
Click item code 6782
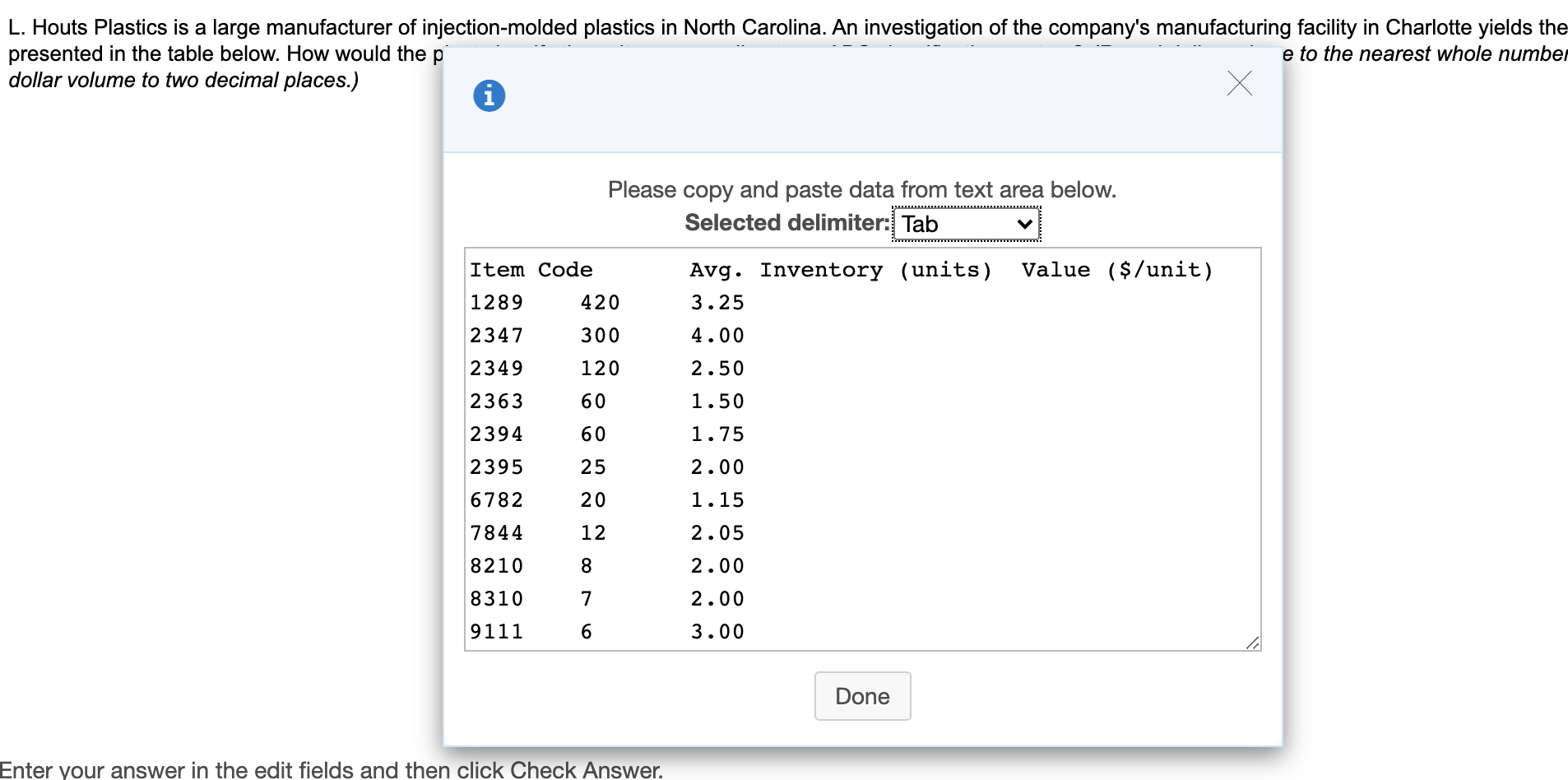point(497,500)
